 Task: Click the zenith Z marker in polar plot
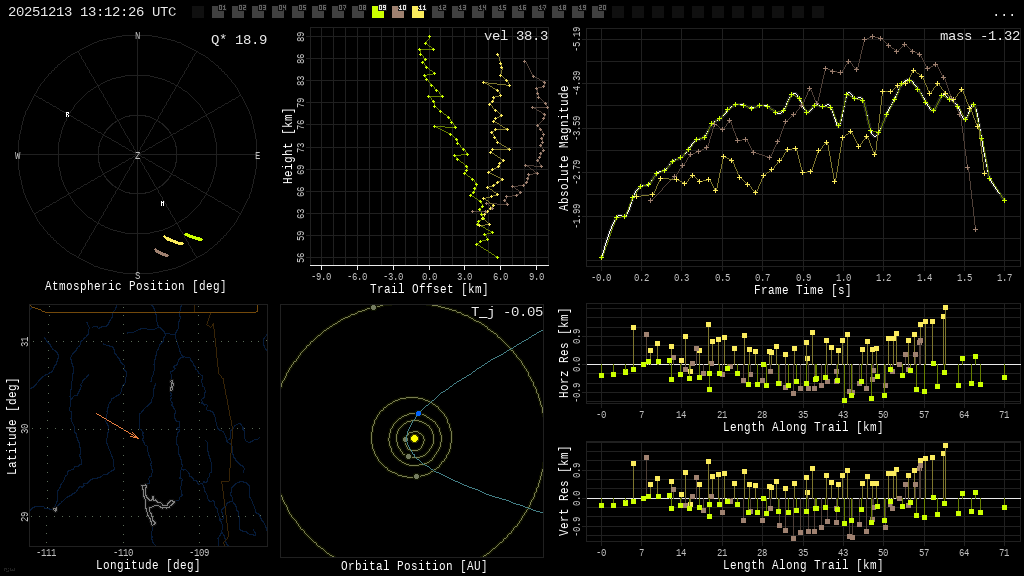(138, 156)
